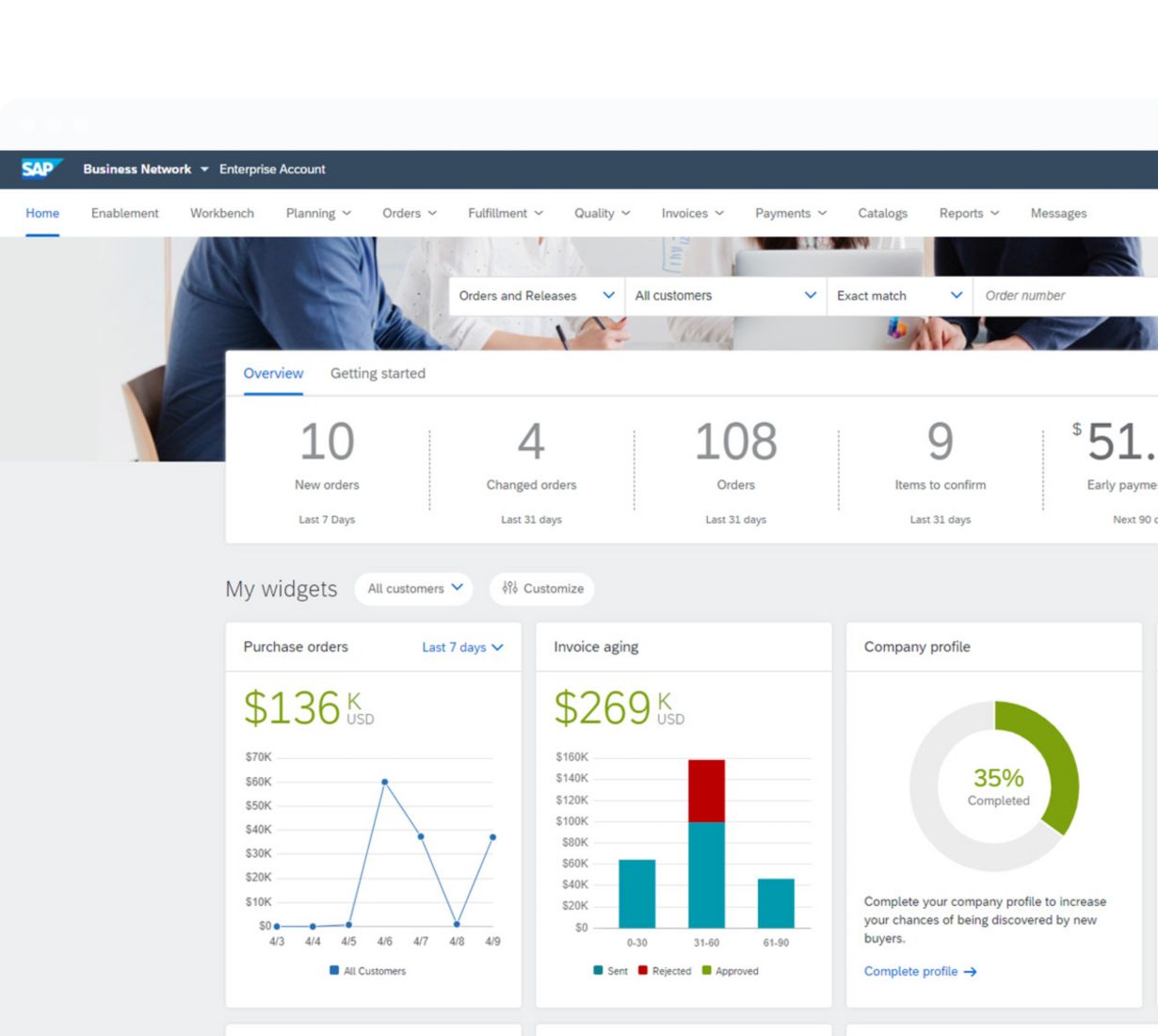Click the Complete profile arrow icon
1158x1036 pixels.
(x=971, y=972)
